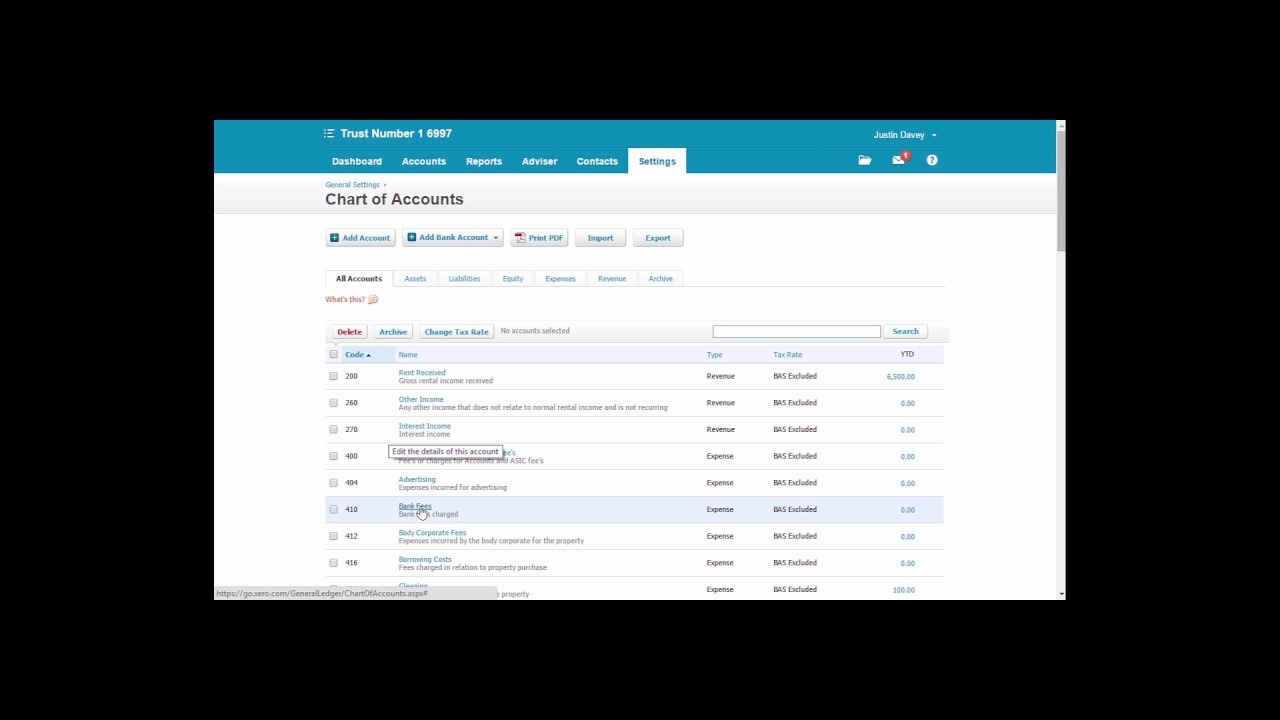Tick checkbox for account 270 Interest Income
1280x720 pixels.
334,429
